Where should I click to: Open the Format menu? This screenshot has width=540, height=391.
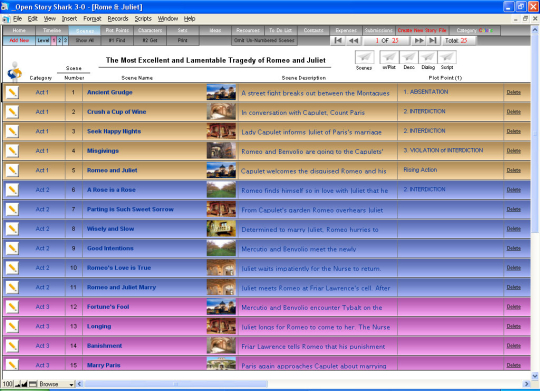pyautogui.click(x=92, y=19)
